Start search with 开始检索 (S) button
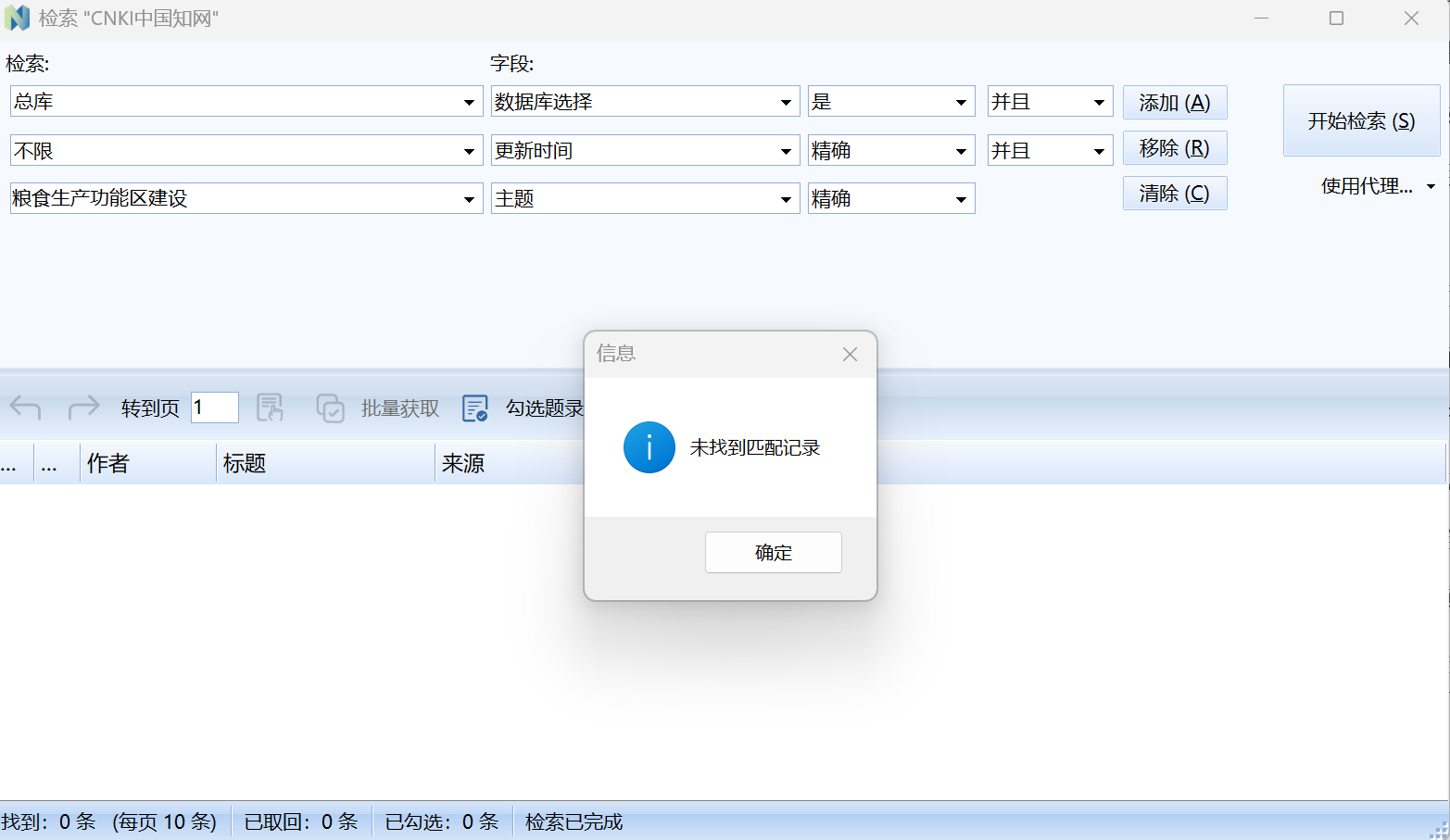The image size is (1450, 840). [1361, 120]
